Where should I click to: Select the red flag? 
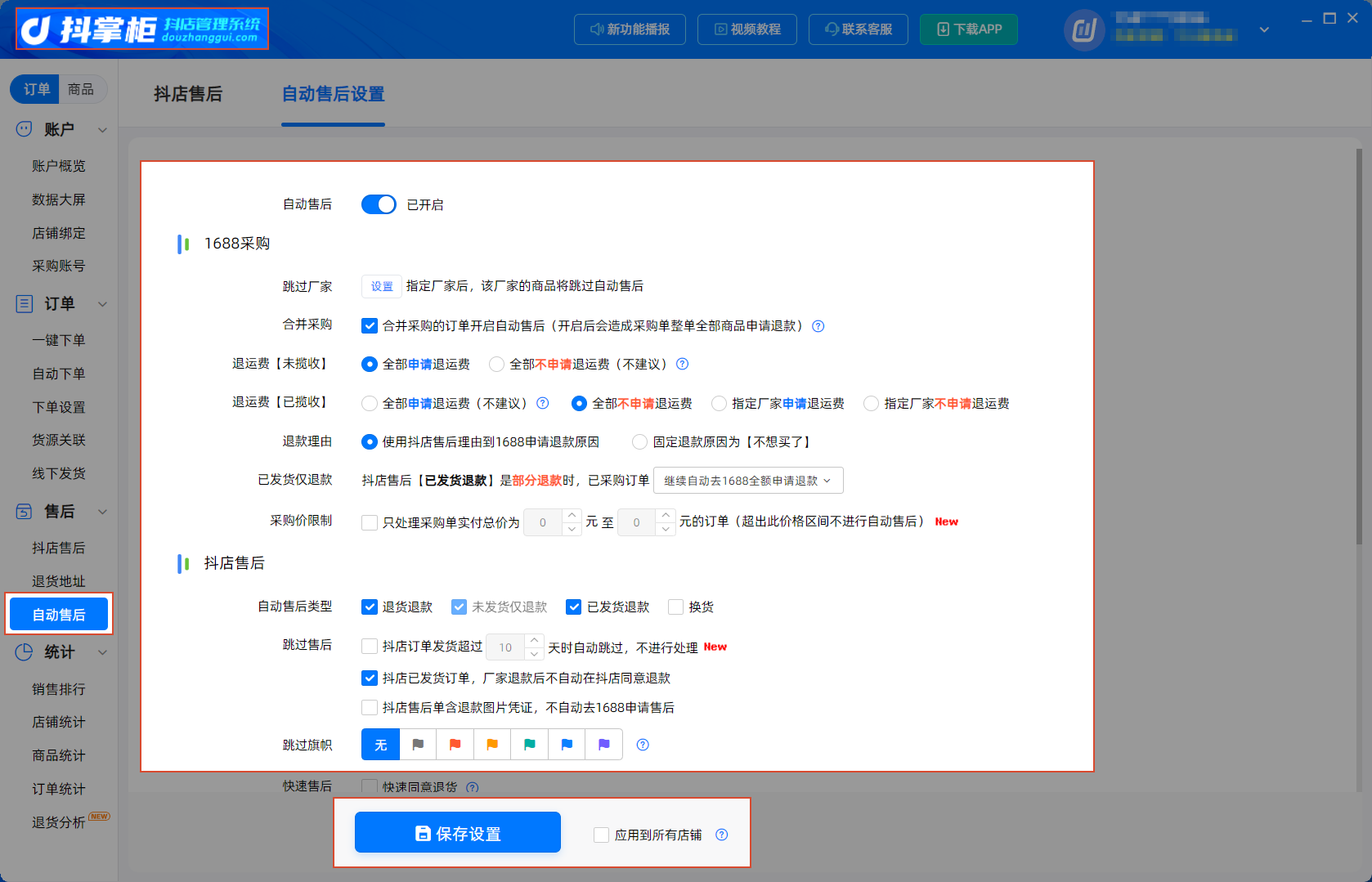455,745
